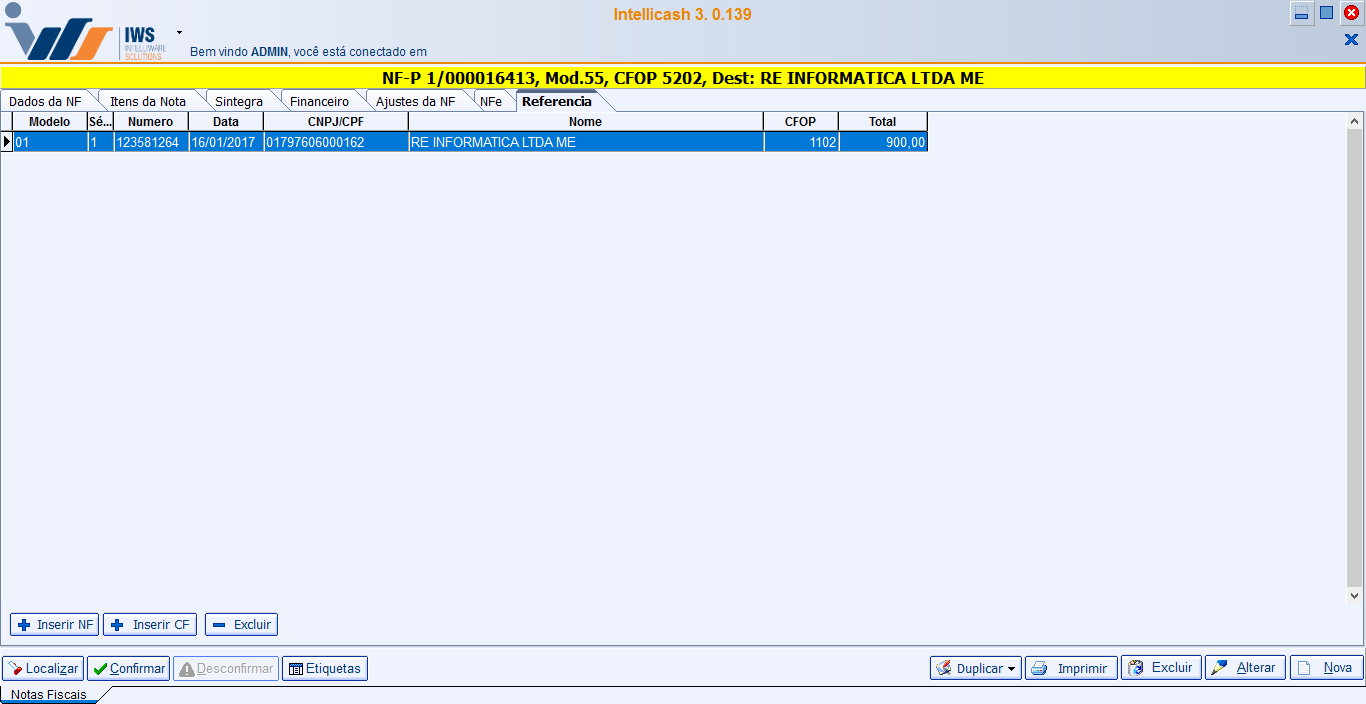1366x704 pixels.
Task: Click the Confirmar button
Action: 128,668
